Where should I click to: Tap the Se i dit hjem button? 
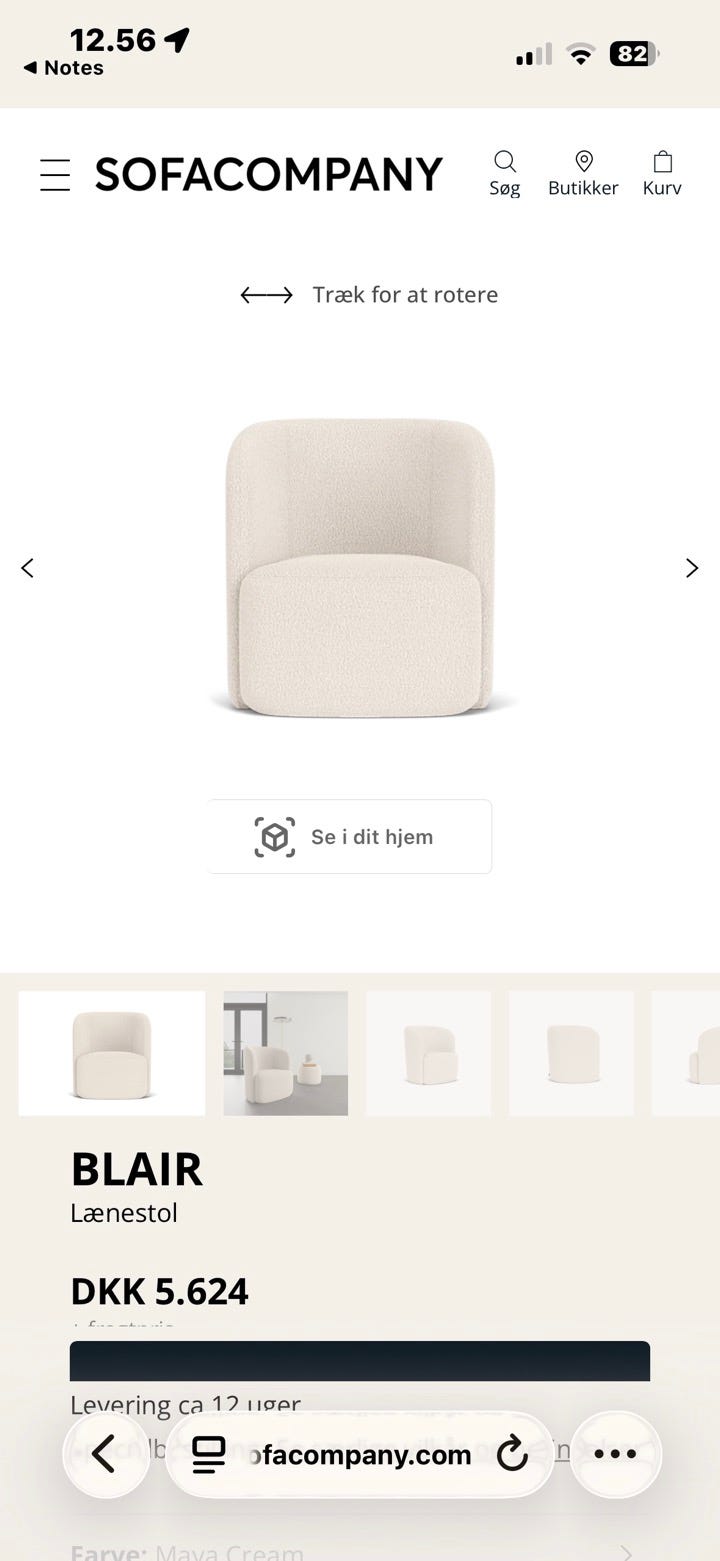[349, 836]
